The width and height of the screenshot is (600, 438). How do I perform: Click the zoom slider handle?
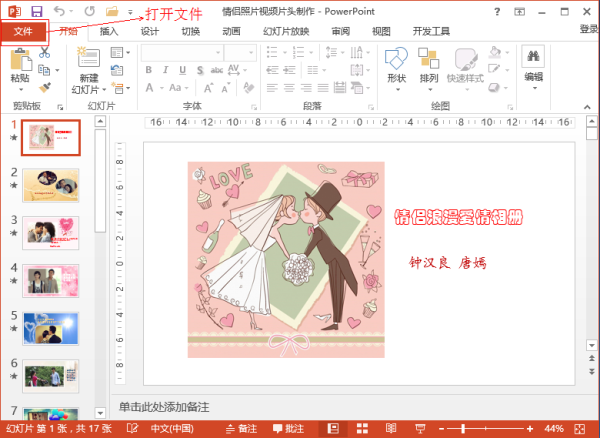(x=463, y=429)
